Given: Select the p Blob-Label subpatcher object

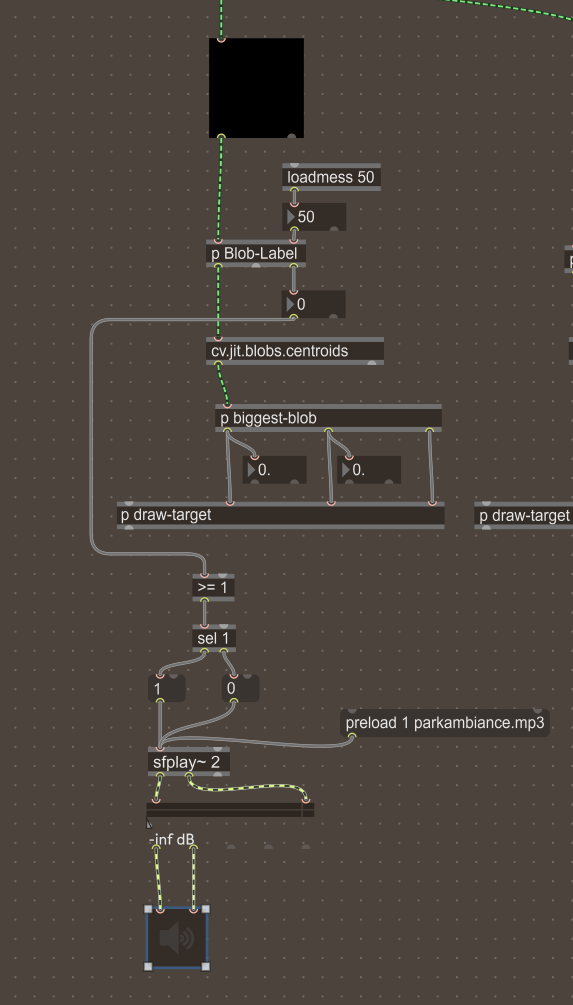Looking at the screenshot, I should [x=256, y=254].
